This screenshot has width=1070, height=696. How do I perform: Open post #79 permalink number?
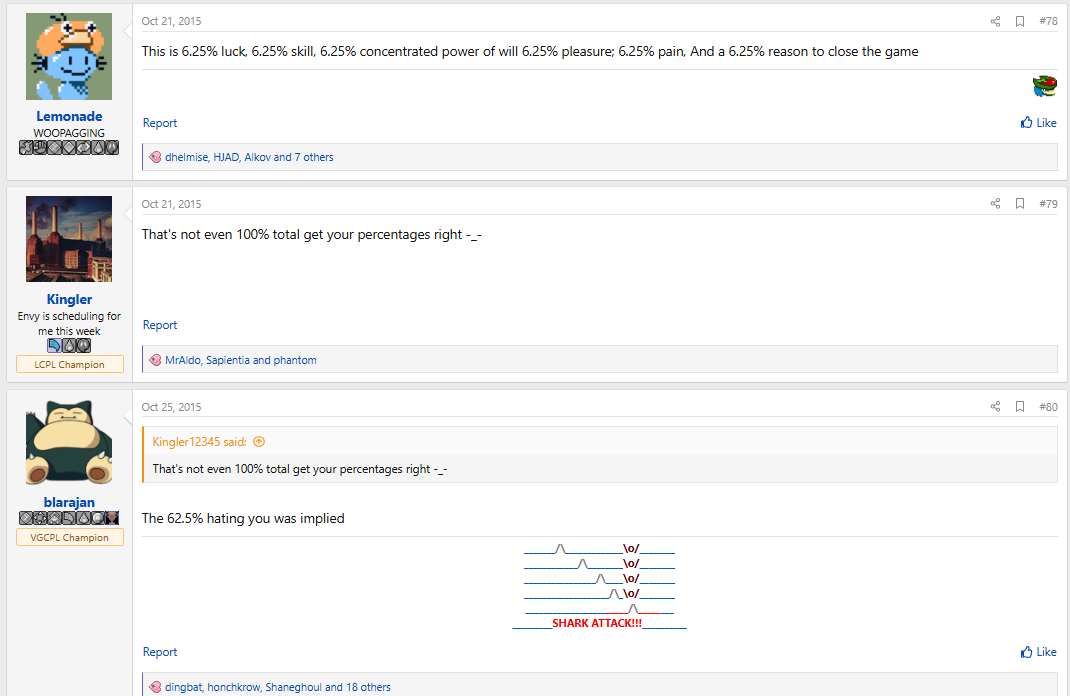point(1048,204)
